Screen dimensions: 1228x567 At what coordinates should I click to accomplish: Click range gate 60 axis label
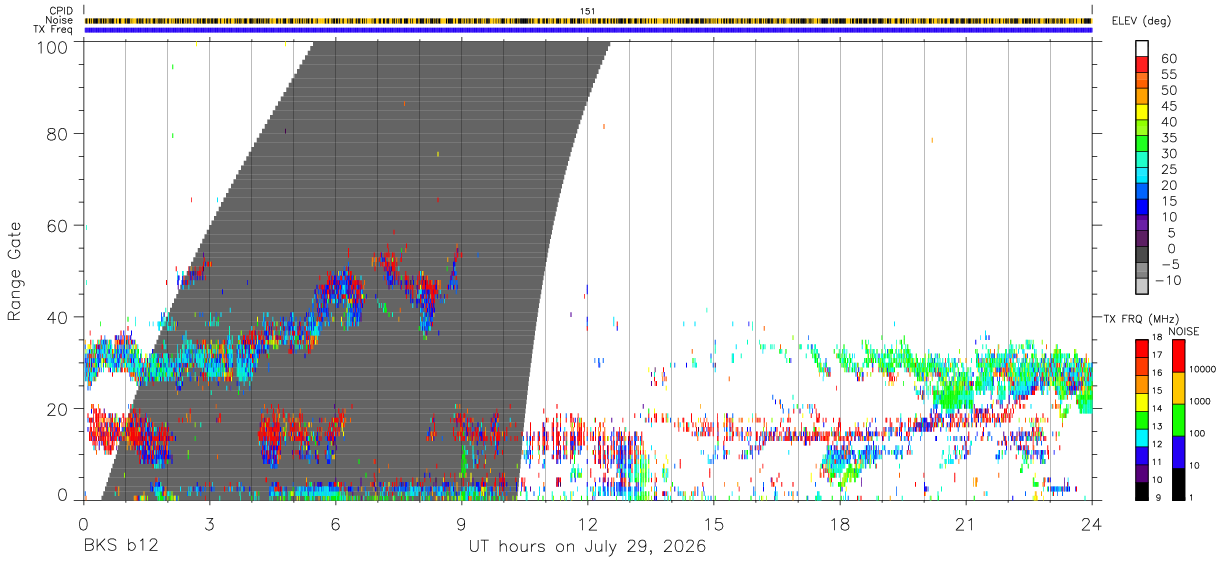(x=59, y=226)
